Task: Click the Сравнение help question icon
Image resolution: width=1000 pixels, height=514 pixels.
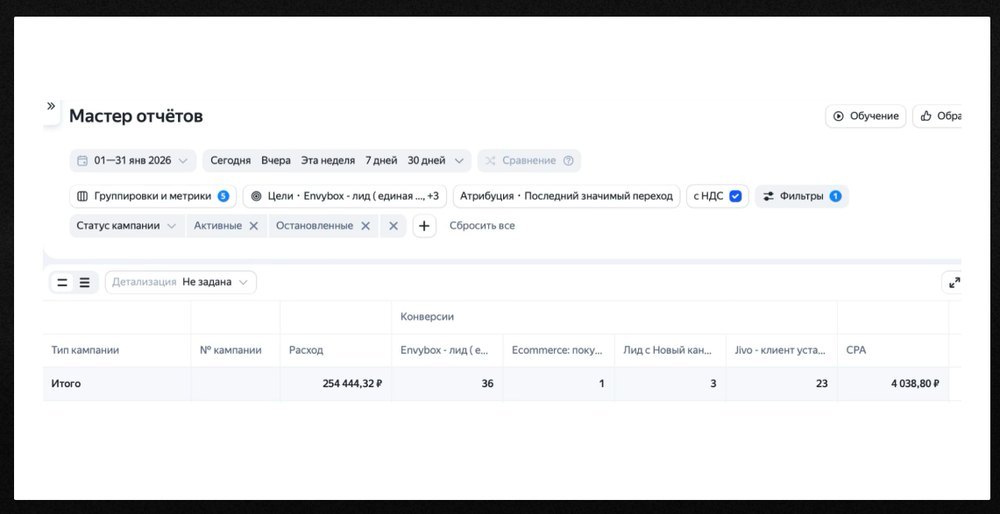Action: pyautogui.click(x=568, y=161)
